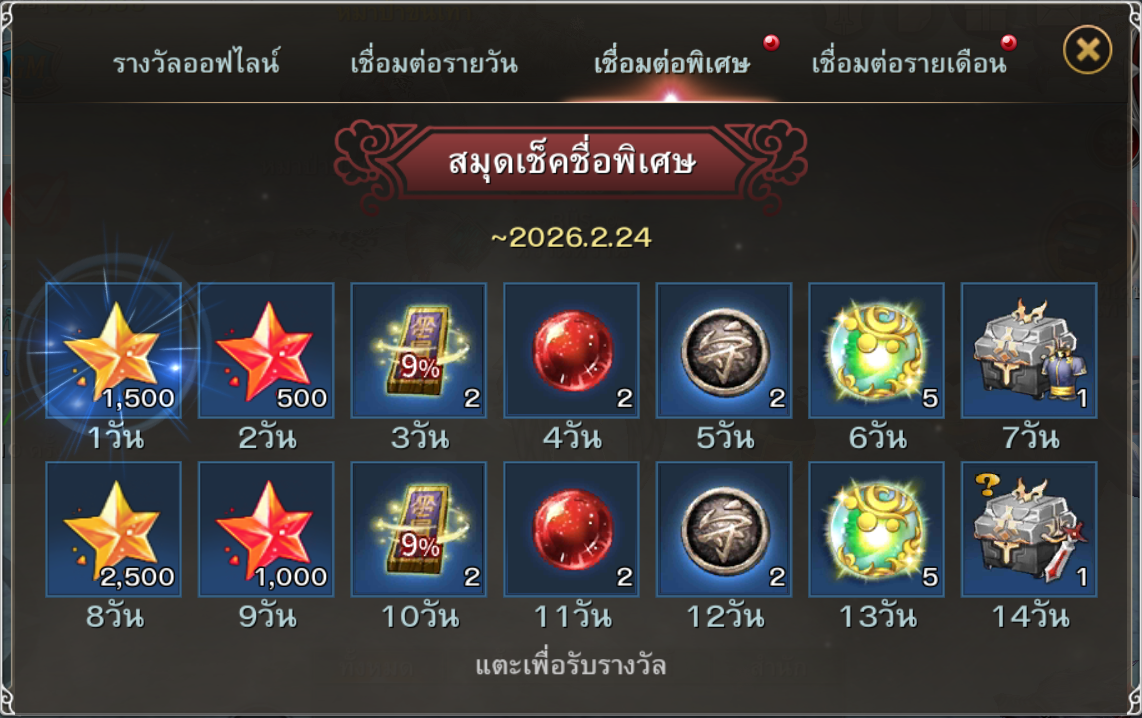Select the day 4 red orb reward

tap(572, 350)
